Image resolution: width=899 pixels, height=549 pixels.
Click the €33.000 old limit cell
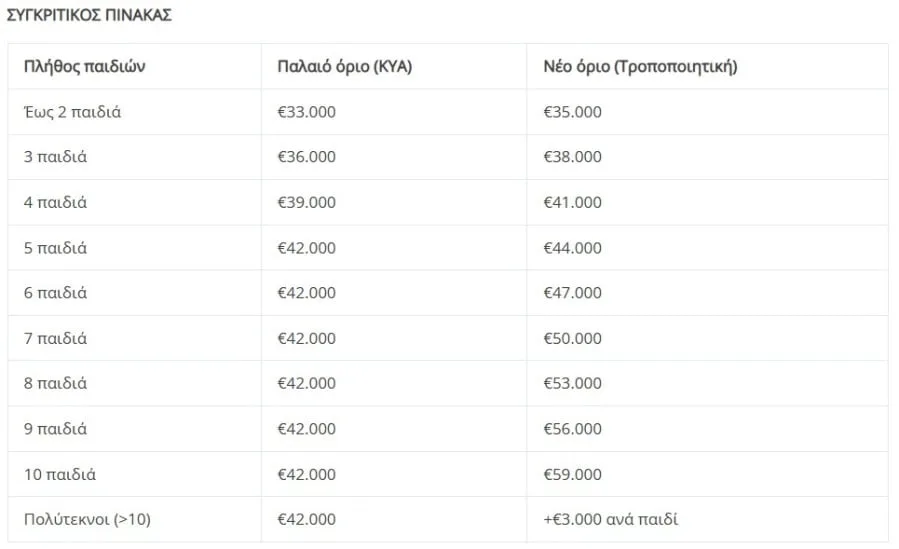307,112
